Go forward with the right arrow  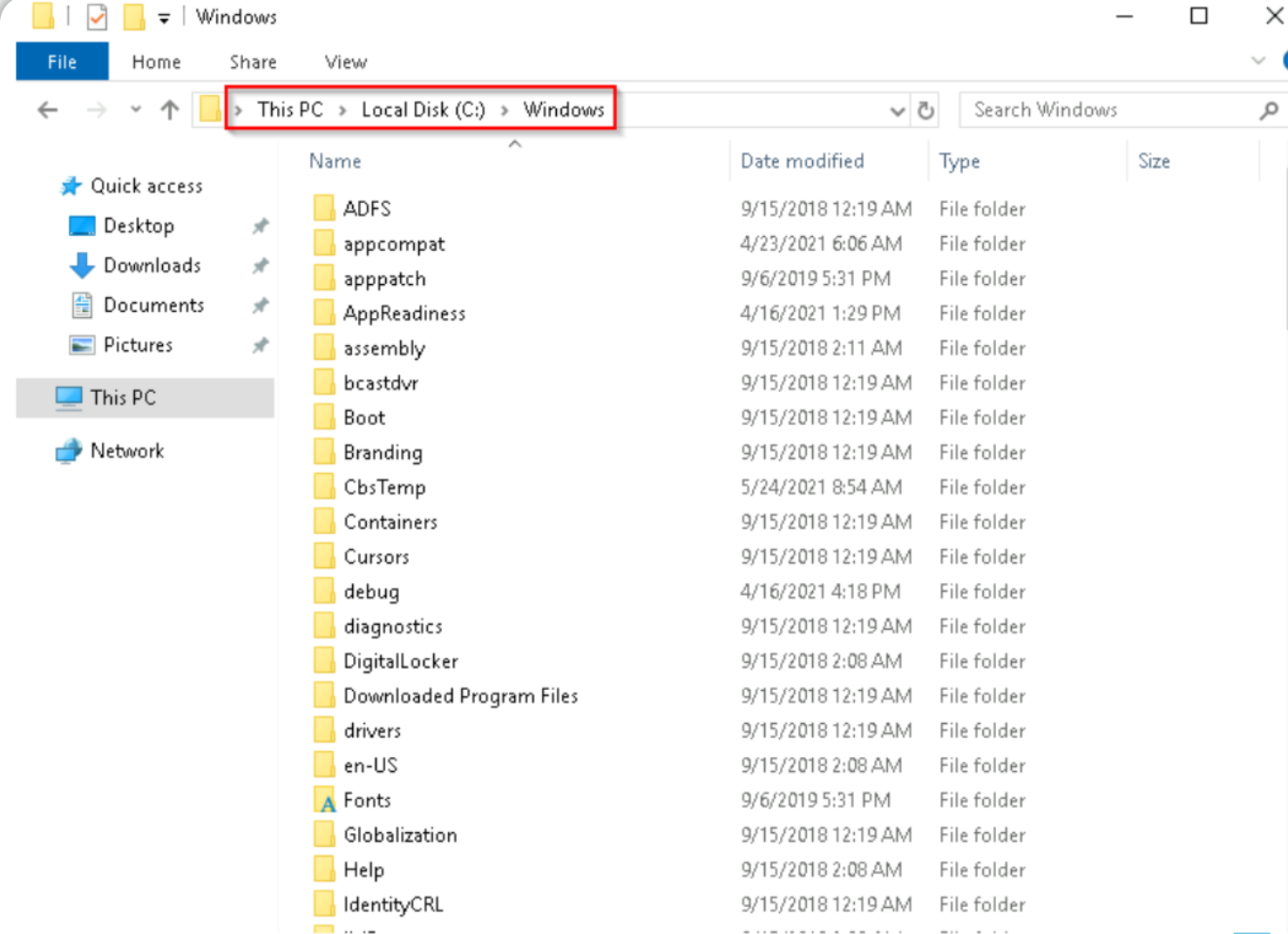click(97, 110)
